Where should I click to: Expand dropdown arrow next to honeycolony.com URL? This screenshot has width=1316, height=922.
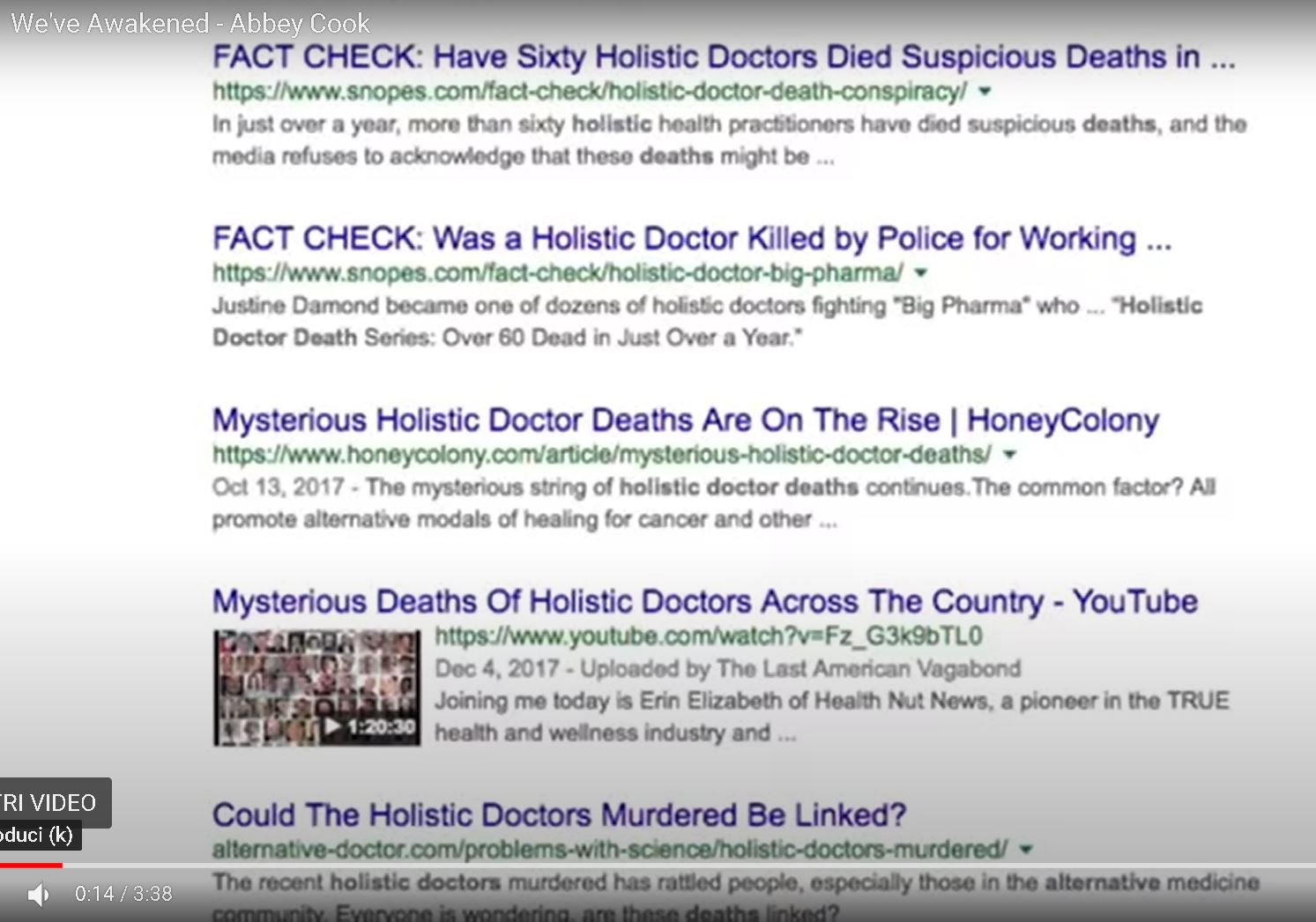1010,455
